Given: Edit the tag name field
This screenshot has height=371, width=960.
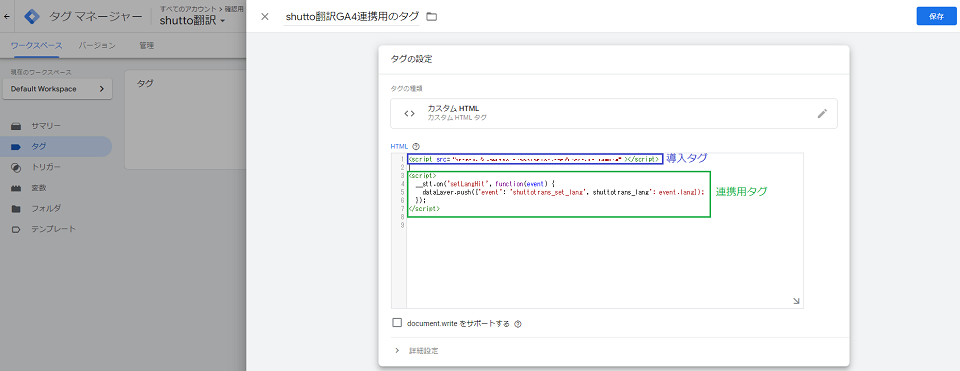Looking at the screenshot, I should coord(352,17).
